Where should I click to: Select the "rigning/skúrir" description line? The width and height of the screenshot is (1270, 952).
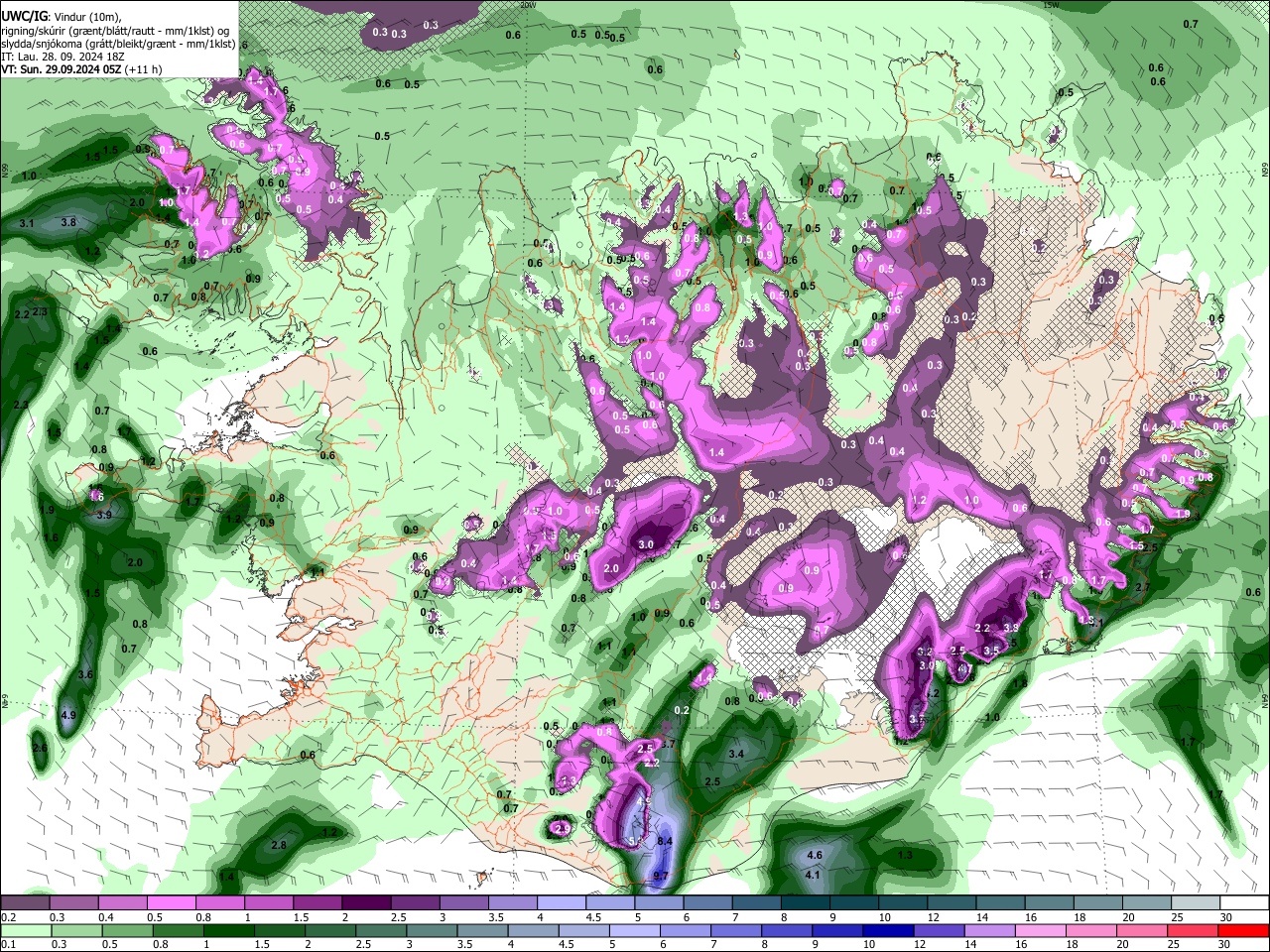[x=117, y=30]
